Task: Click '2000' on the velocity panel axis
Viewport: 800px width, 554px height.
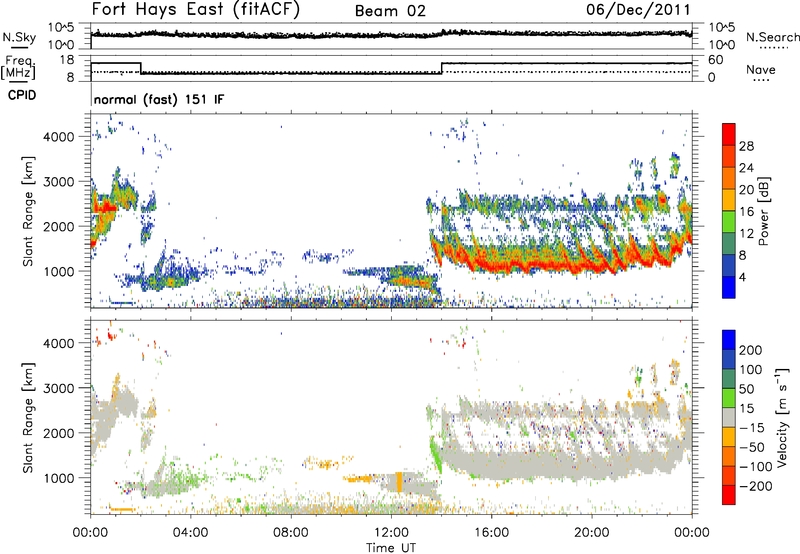Action: [59, 433]
